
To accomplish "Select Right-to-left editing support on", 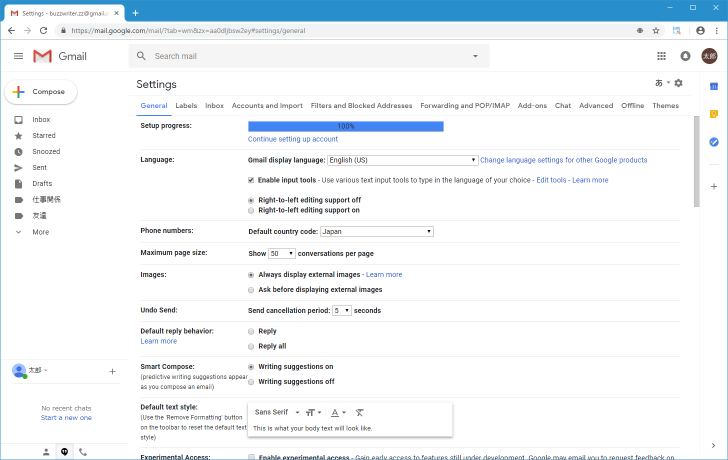I will point(251,211).
